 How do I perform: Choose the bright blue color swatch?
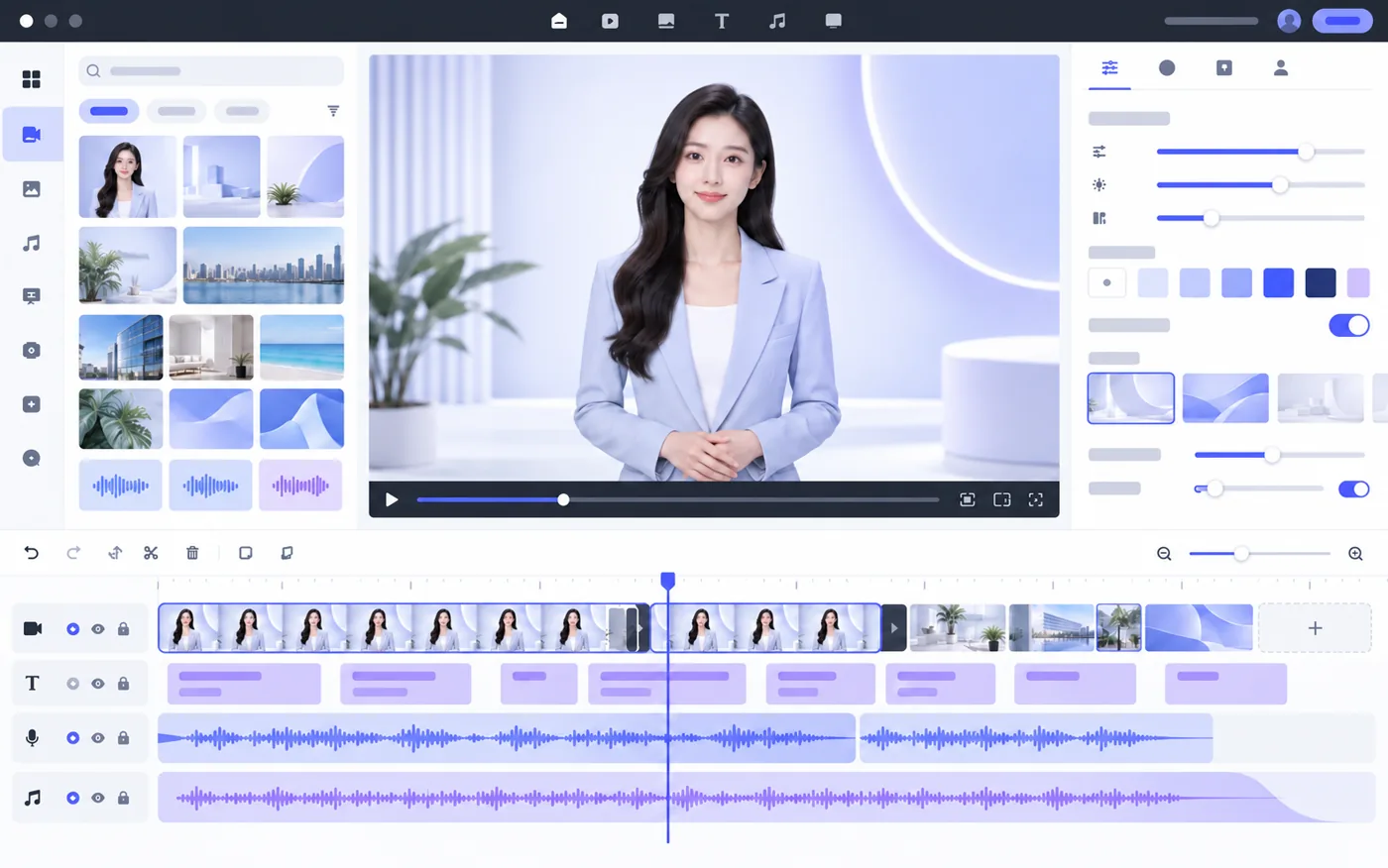click(x=1278, y=282)
